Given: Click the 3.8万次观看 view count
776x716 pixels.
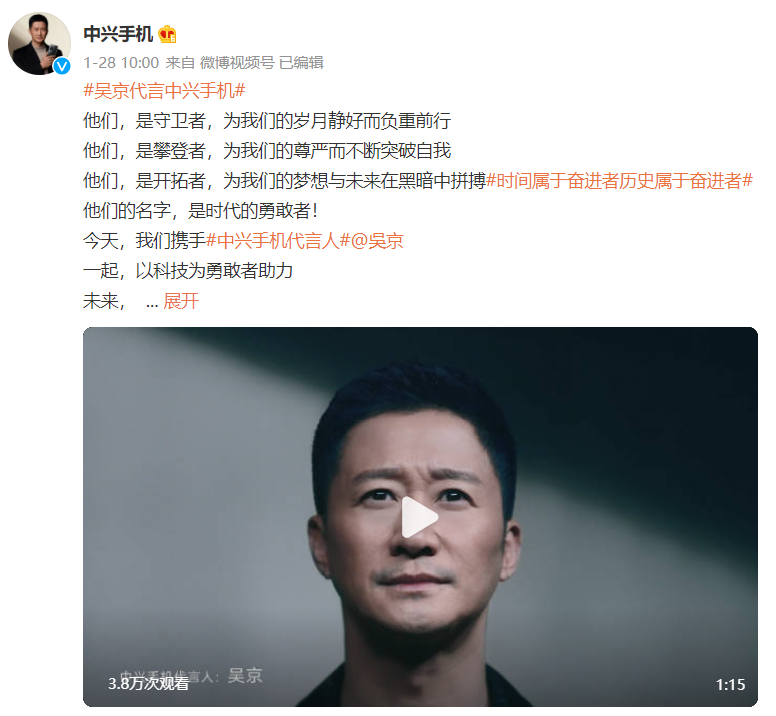Looking at the screenshot, I should coord(148,683).
